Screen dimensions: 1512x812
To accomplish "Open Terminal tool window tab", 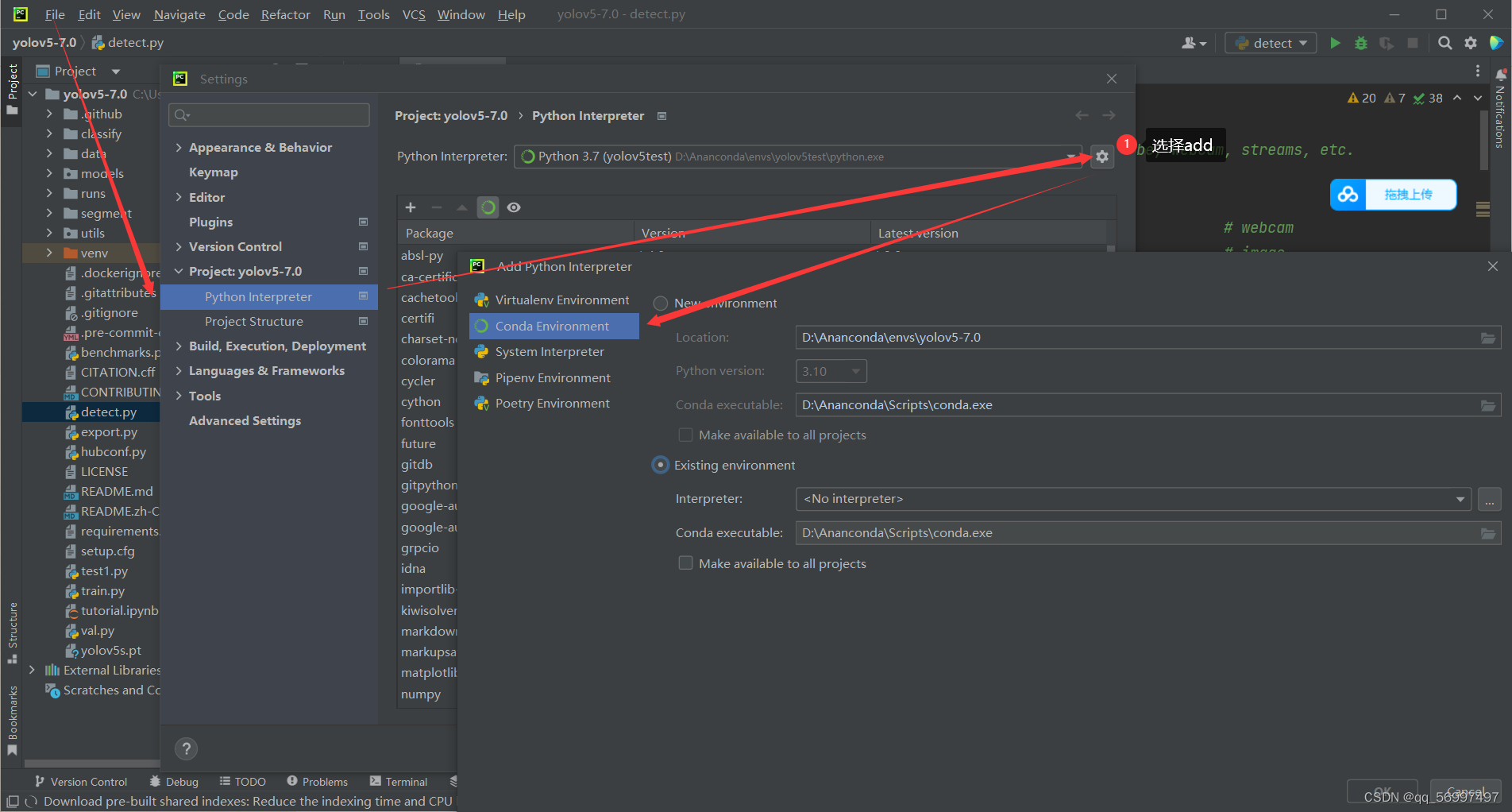I will 399,782.
